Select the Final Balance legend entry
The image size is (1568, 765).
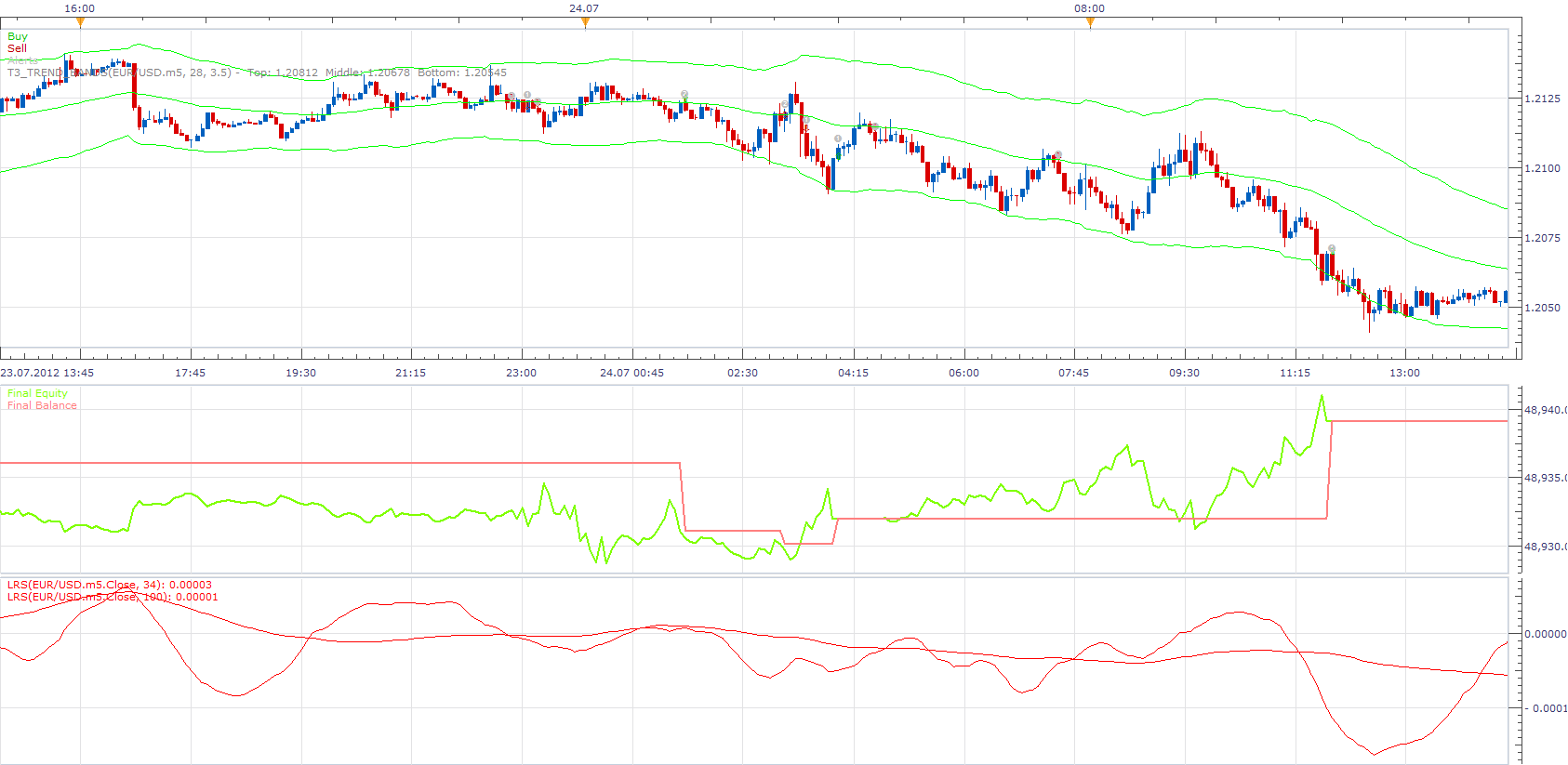[42, 405]
